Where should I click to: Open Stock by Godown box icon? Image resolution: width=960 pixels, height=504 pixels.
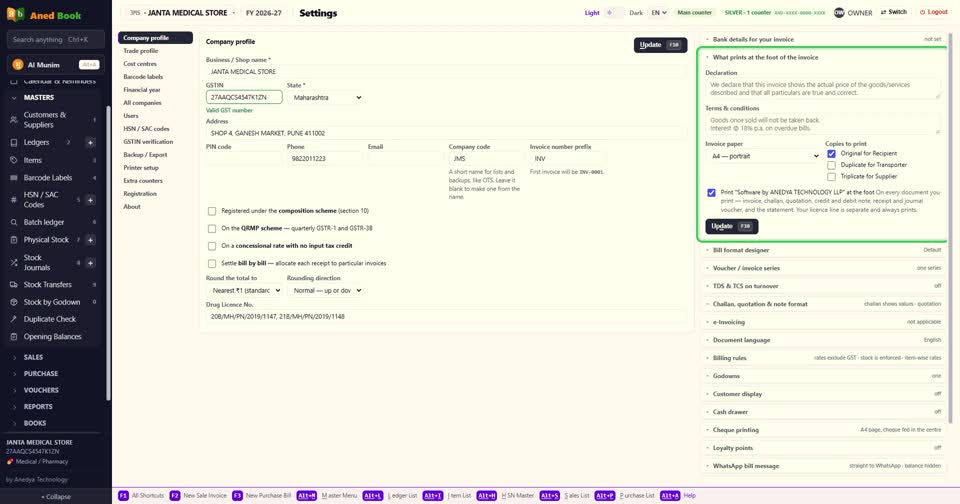tap(13, 302)
